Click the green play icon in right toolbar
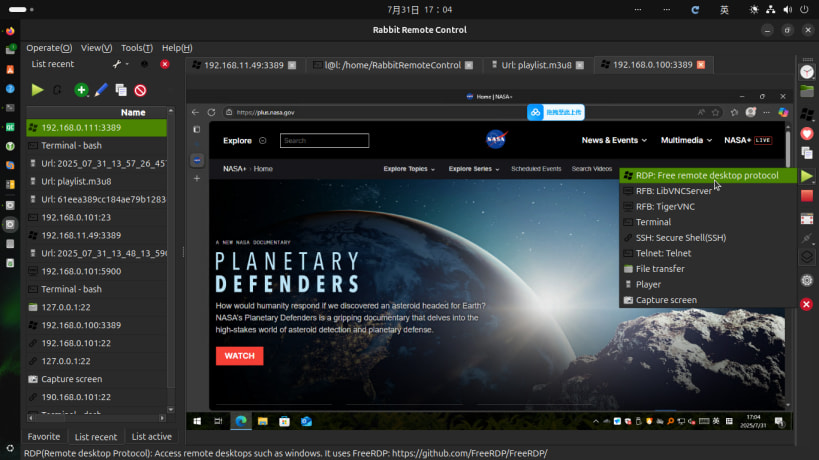The width and height of the screenshot is (819, 460). coord(806,176)
